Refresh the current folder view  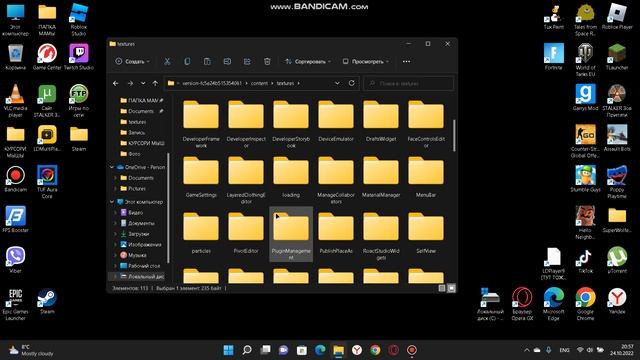pyautogui.click(x=351, y=83)
